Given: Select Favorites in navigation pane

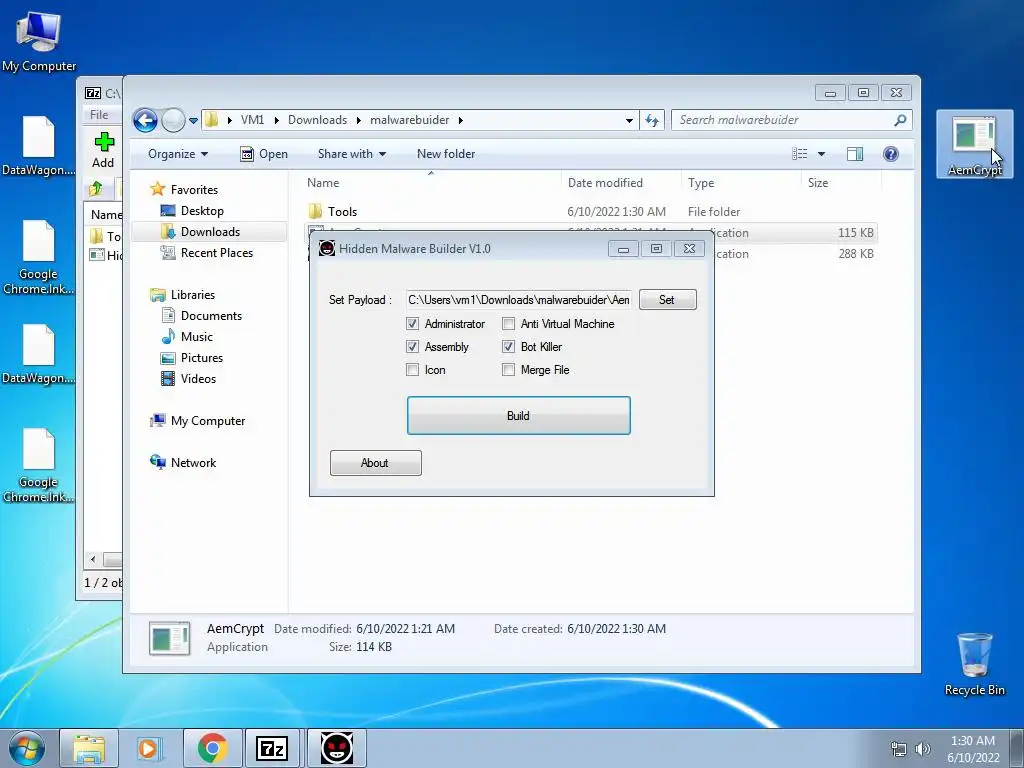Looking at the screenshot, I should pyautogui.click(x=194, y=190).
